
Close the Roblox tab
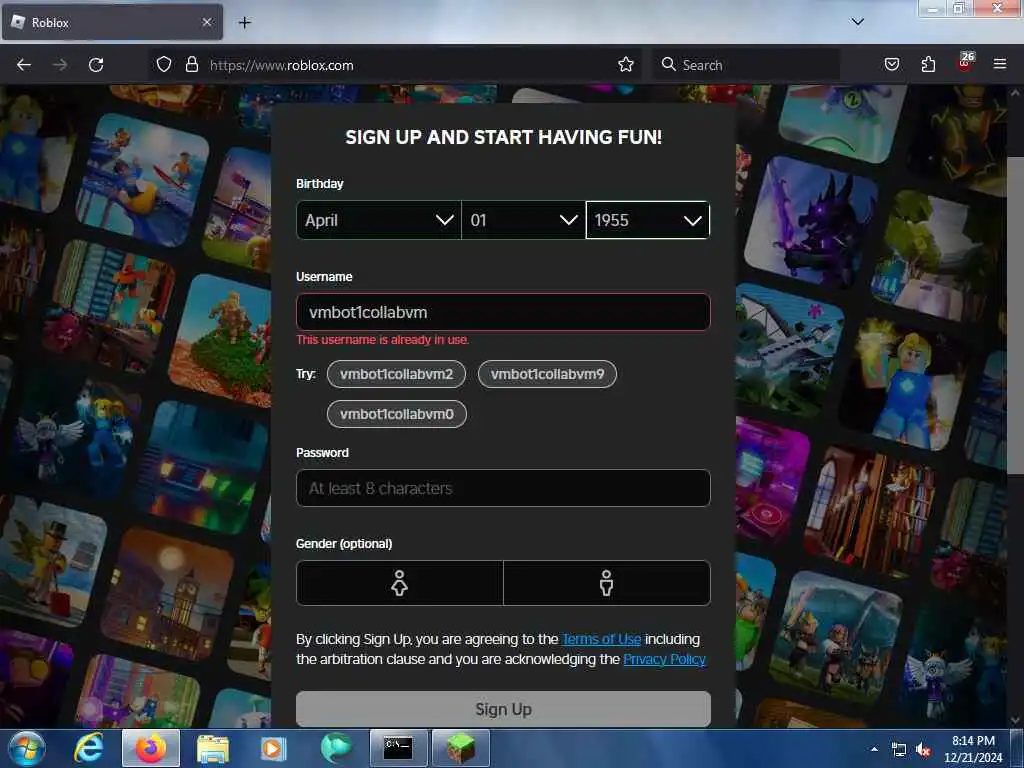[207, 22]
